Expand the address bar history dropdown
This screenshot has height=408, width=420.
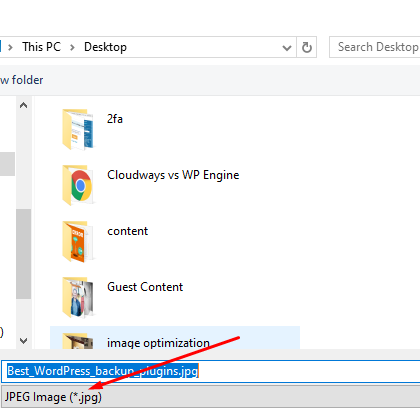tap(287, 48)
